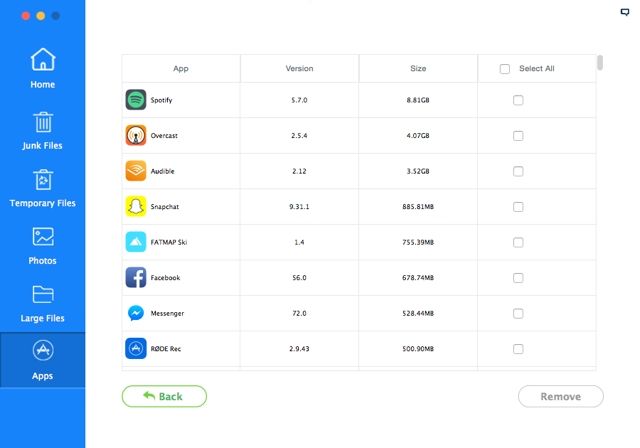Click the Remove button

pyautogui.click(x=560, y=396)
